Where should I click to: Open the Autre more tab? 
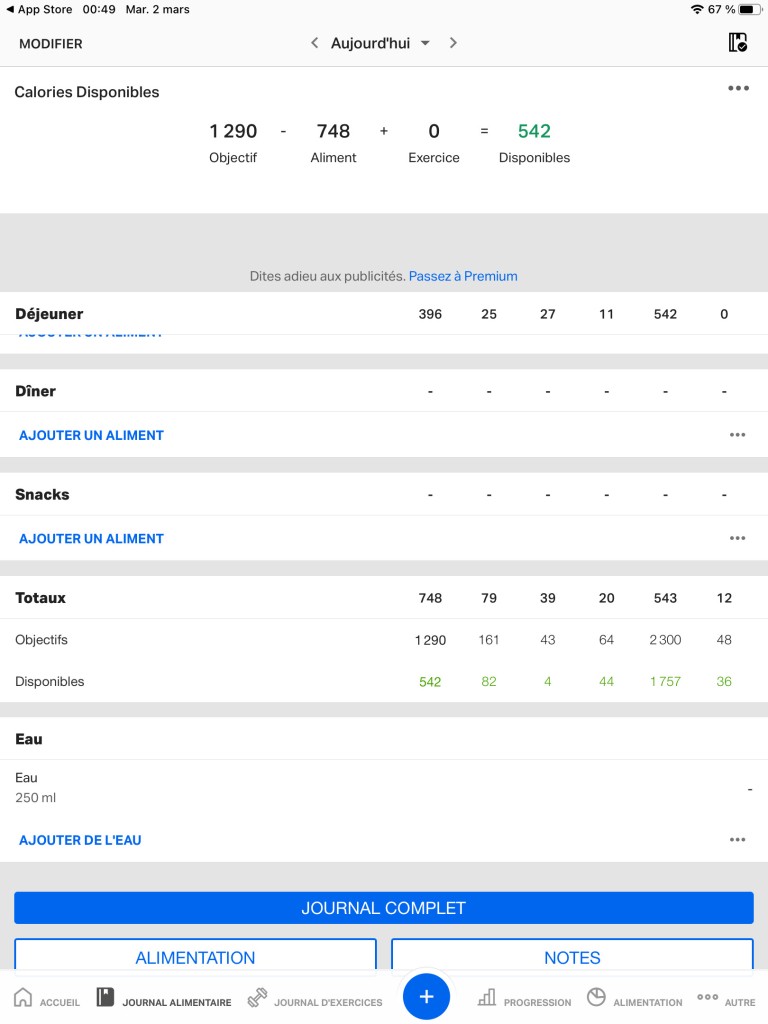tap(726, 999)
